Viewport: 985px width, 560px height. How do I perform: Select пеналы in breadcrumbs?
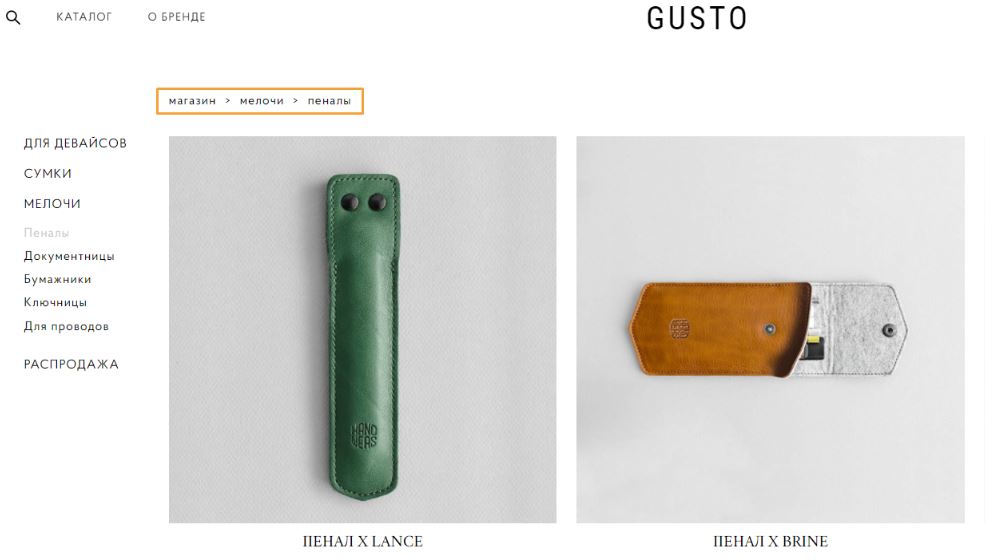coord(329,101)
